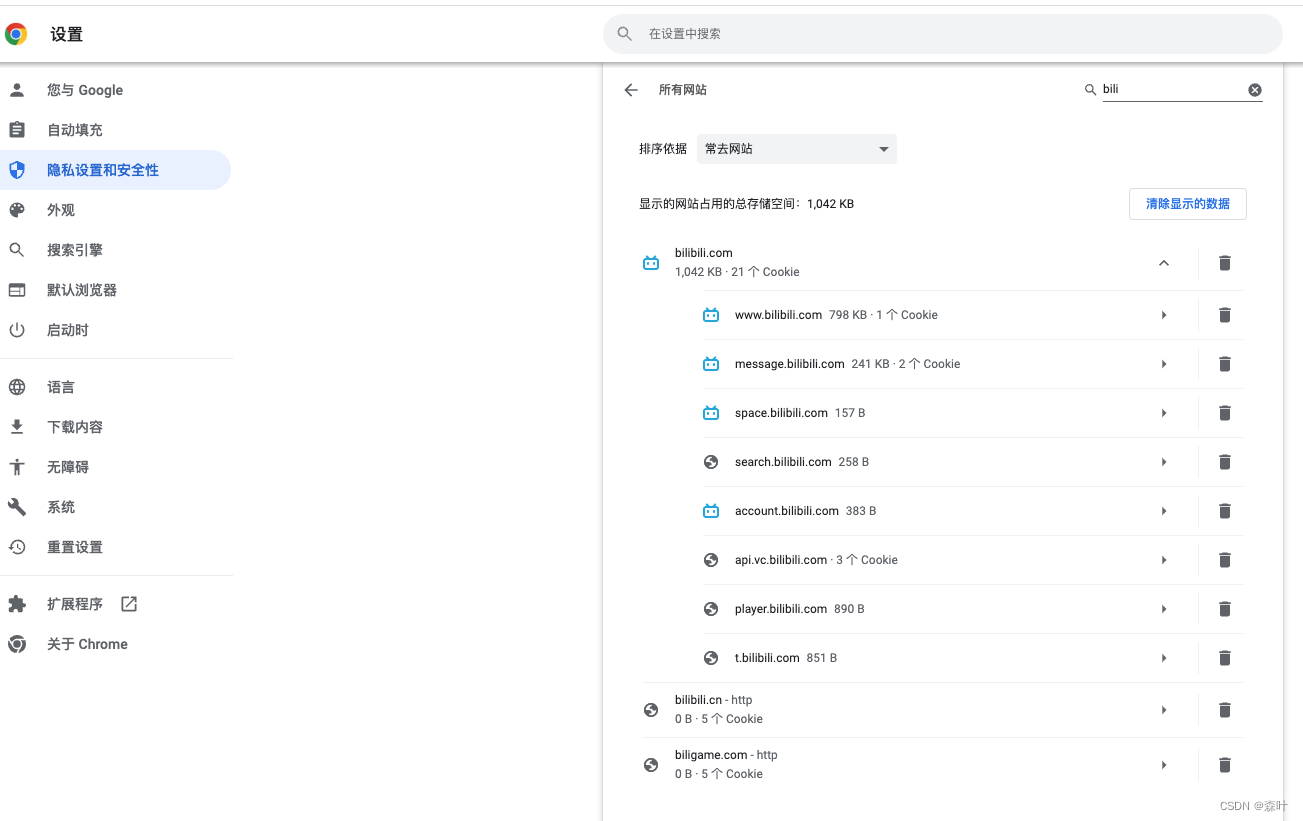Expand account.bilibili.com row arrow
The height and width of the screenshot is (821, 1303).
click(1164, 511)
